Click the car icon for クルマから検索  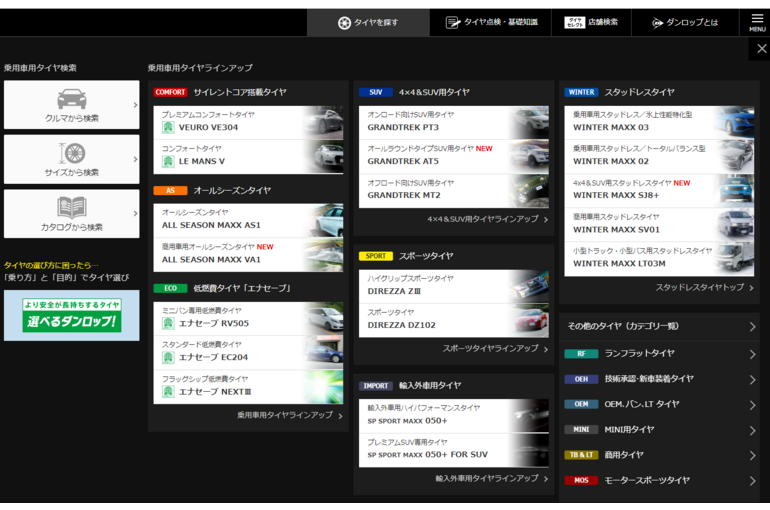pos(72,99)
